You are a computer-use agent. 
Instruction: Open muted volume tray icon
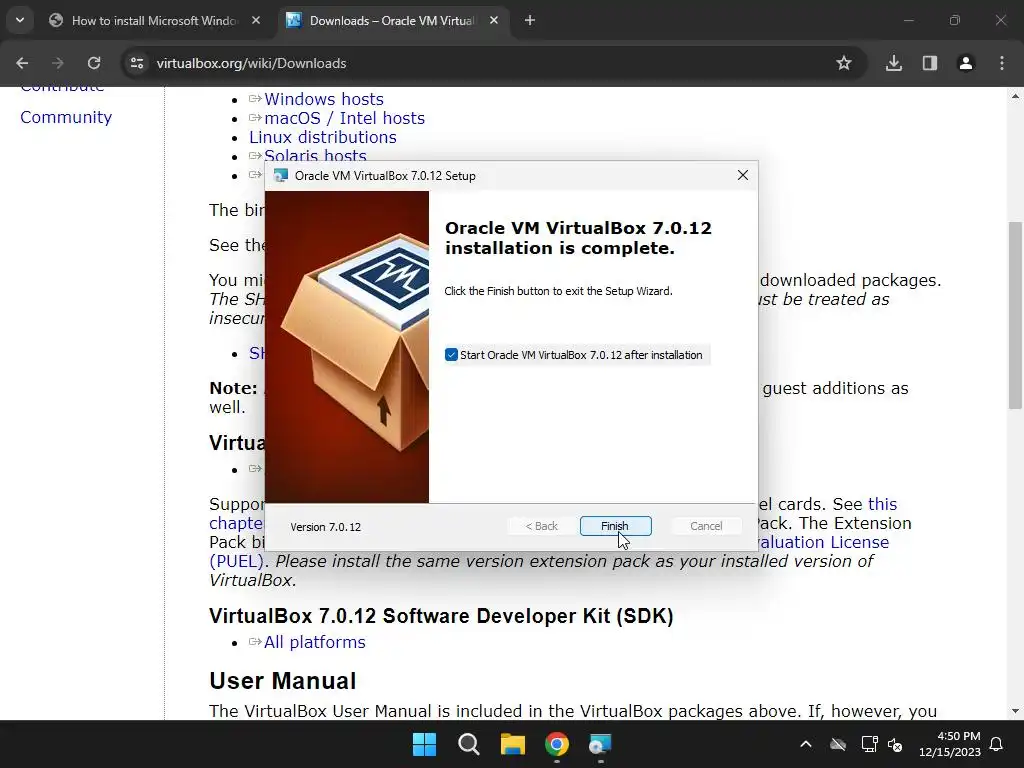coord(895,744)
